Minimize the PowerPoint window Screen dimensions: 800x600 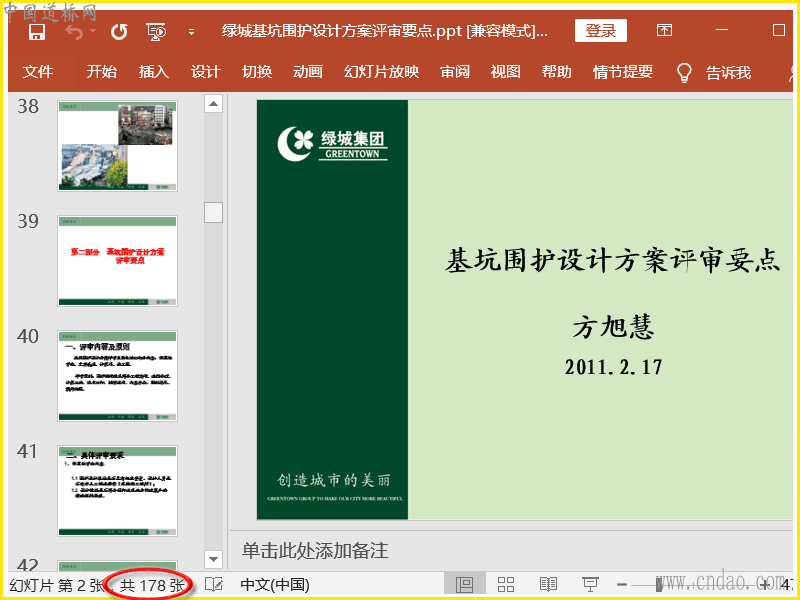722,30
